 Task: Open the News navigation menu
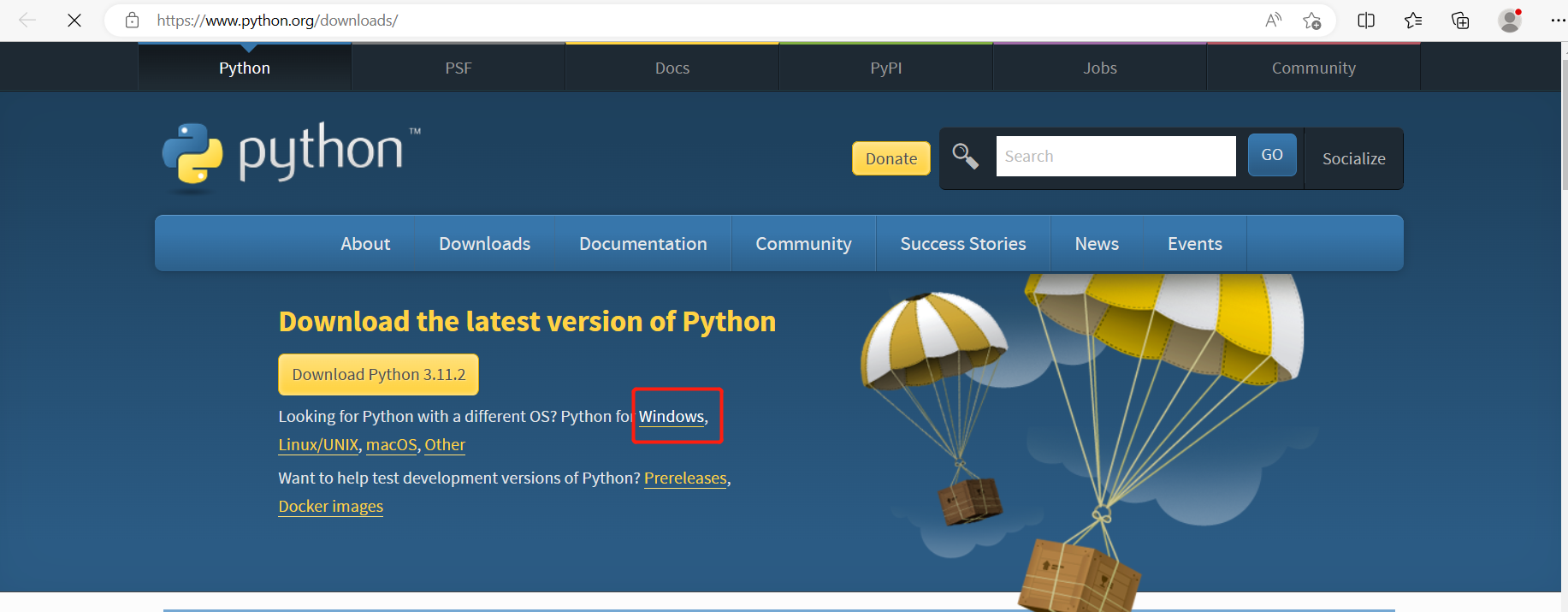point(1097,244)
